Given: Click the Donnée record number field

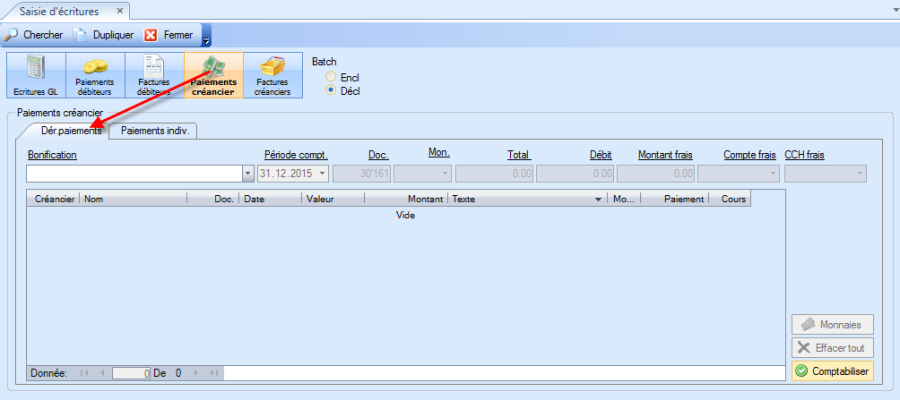Looking at the screenshot, I should pos(131,373).
